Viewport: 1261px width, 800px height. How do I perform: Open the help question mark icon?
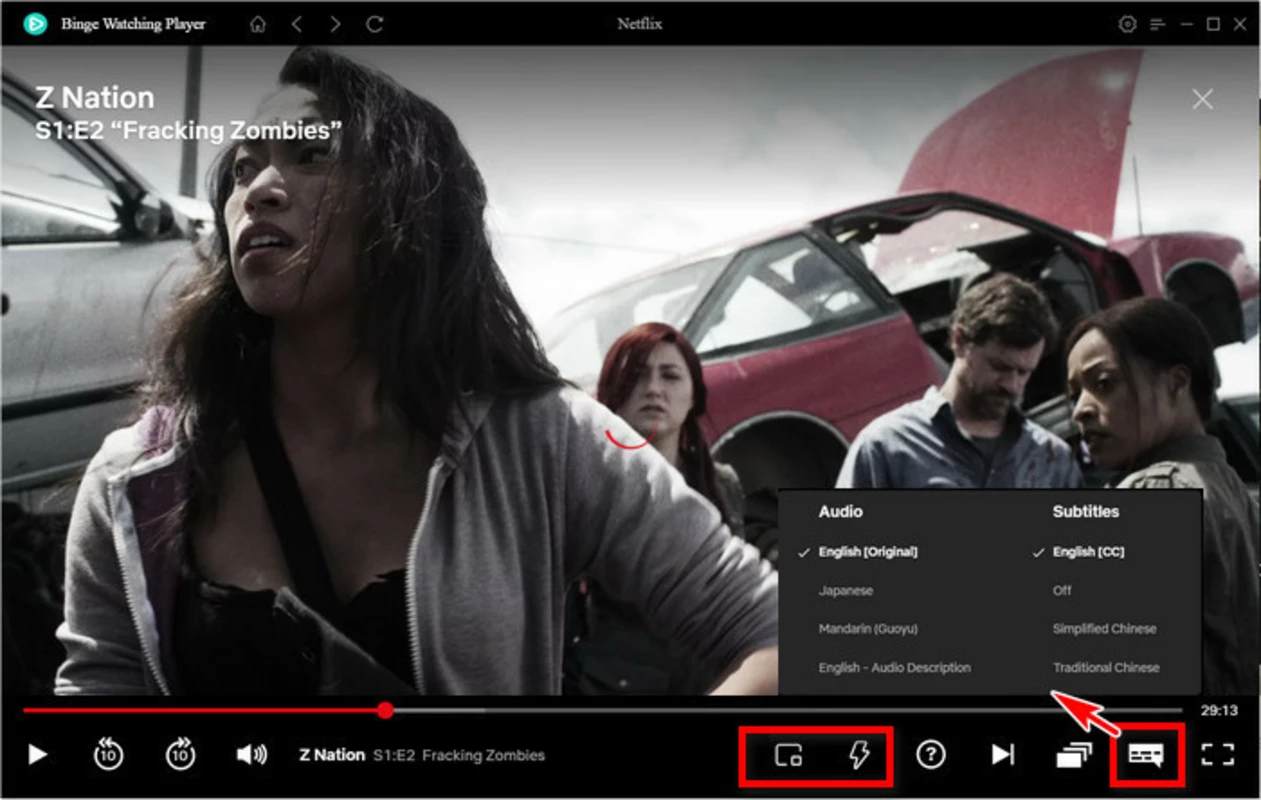point(931,755)
